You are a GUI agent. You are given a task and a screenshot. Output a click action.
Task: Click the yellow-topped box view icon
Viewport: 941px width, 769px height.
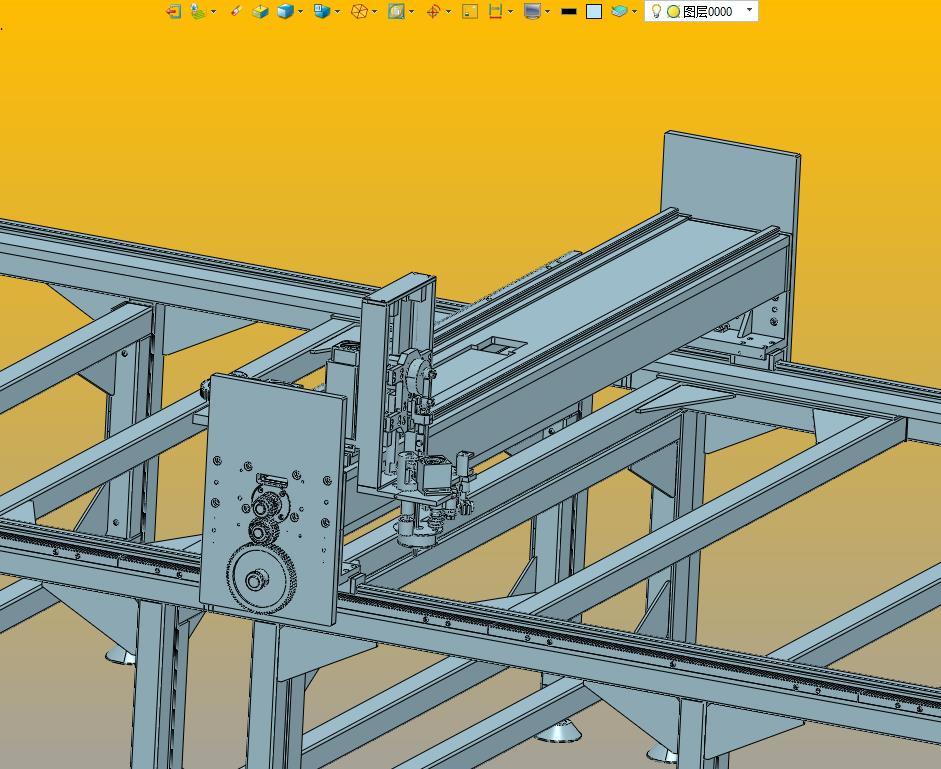tap(259, 11)
